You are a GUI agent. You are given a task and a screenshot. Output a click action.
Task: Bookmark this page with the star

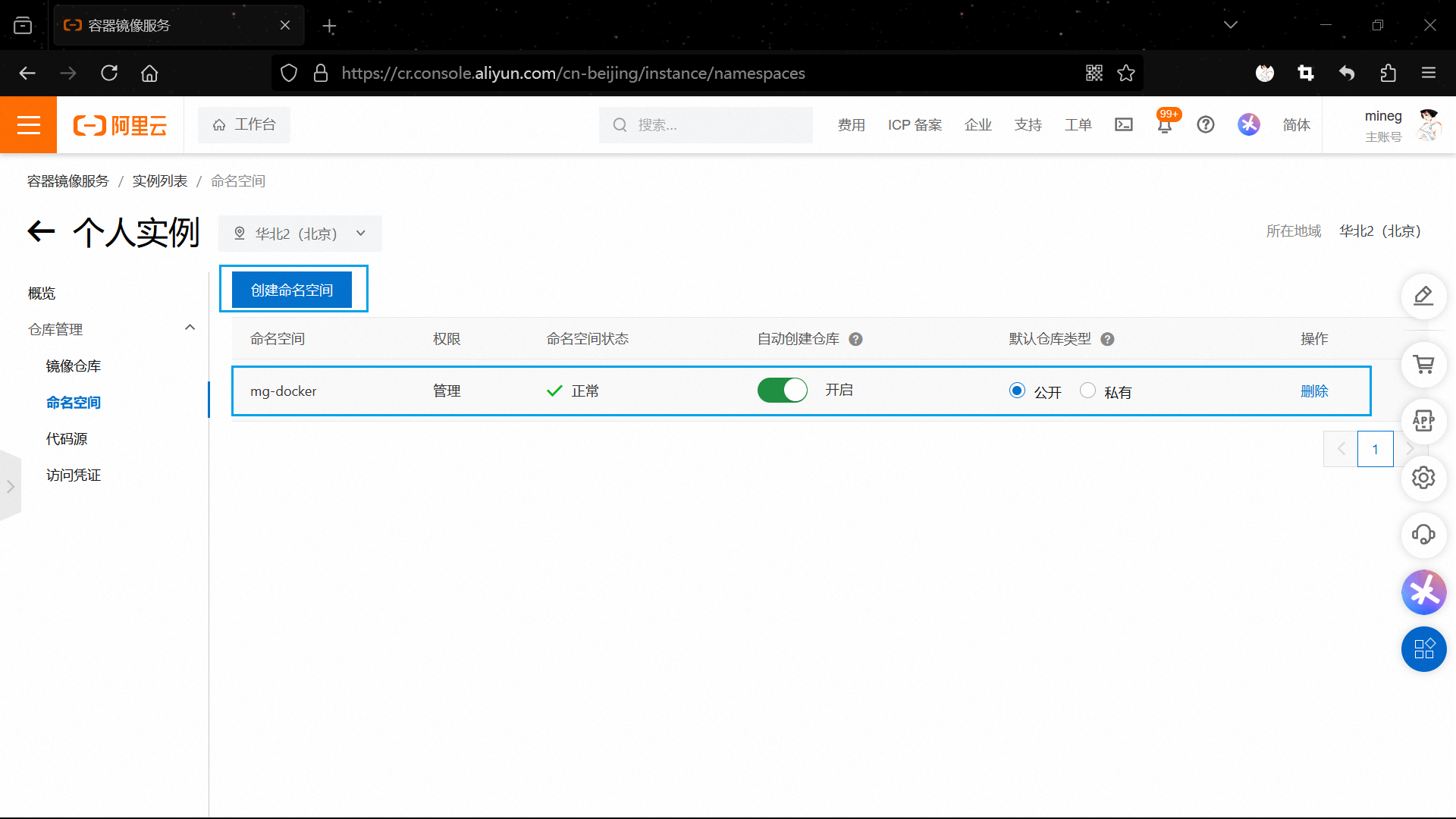(x=1126, y=73)
